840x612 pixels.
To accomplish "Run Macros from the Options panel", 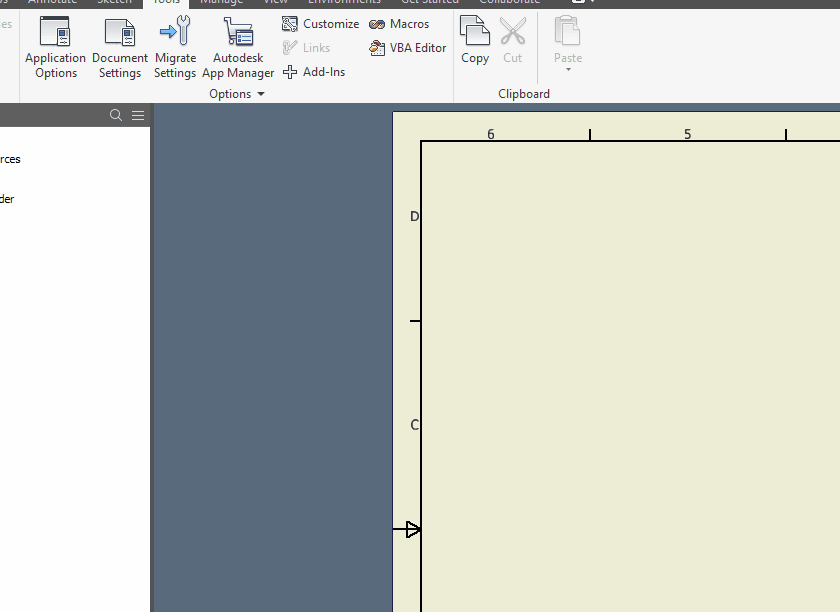I will point(399,23).
